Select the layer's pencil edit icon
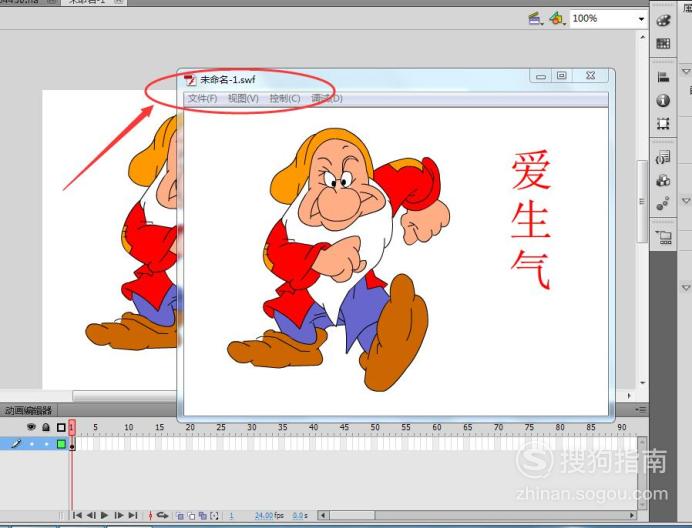The height and width of the screenshot is (528, 692). coord(16,443)
